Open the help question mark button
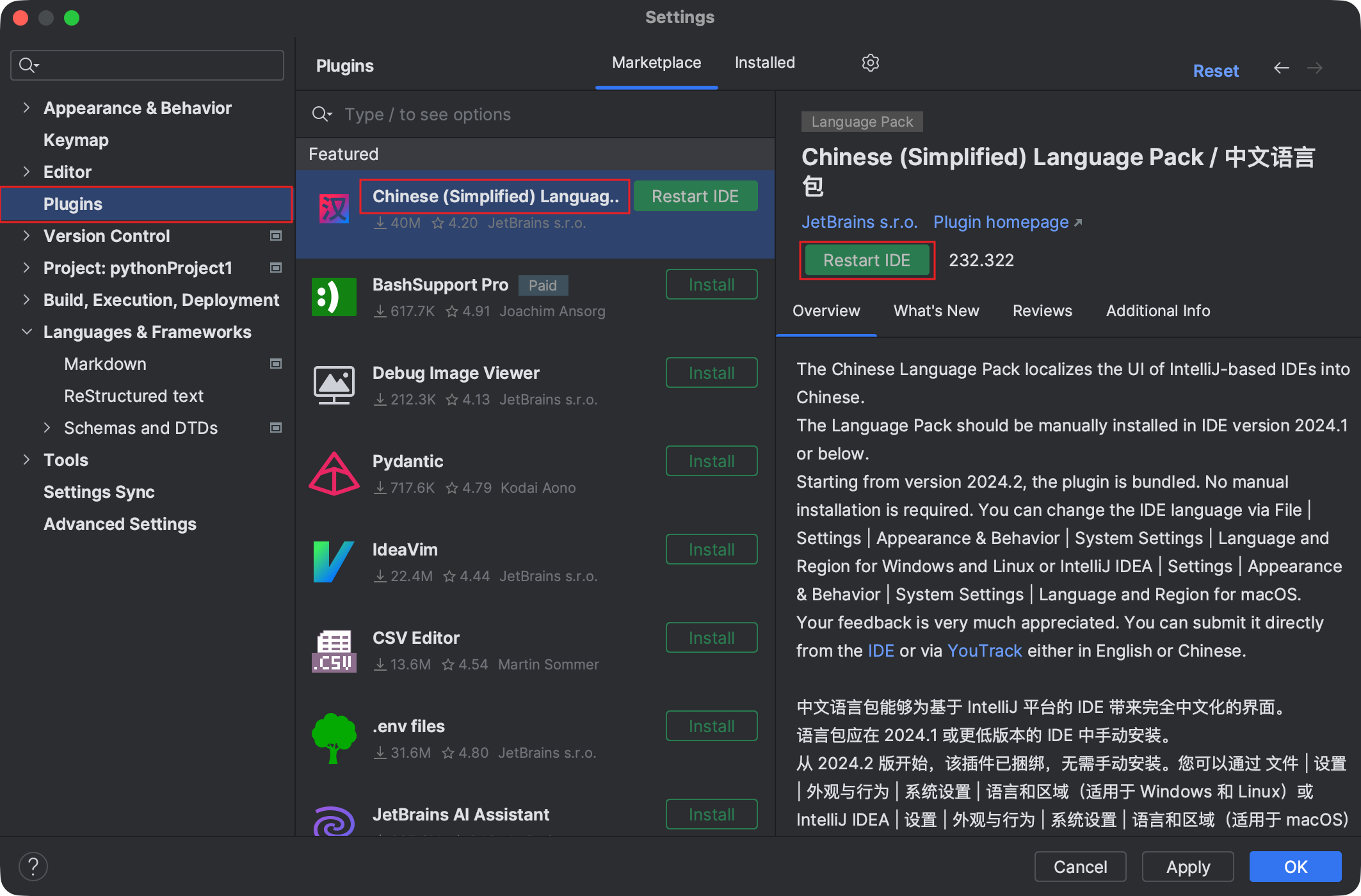1361x896 pixels. coord(33,867)
